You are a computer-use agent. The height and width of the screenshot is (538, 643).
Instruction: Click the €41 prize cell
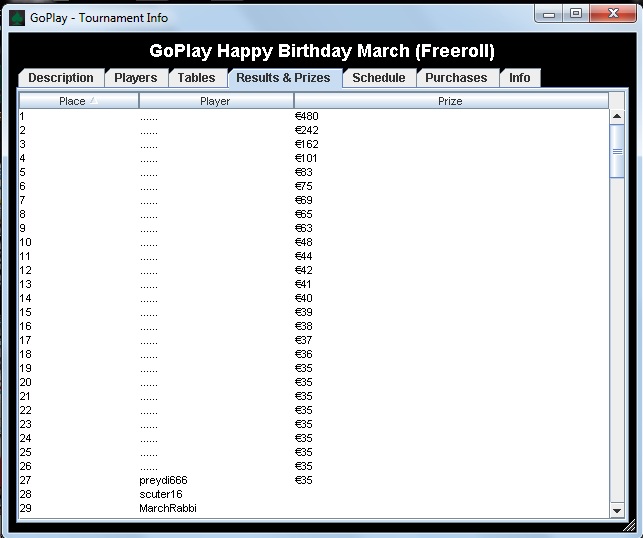coord(303,284)
